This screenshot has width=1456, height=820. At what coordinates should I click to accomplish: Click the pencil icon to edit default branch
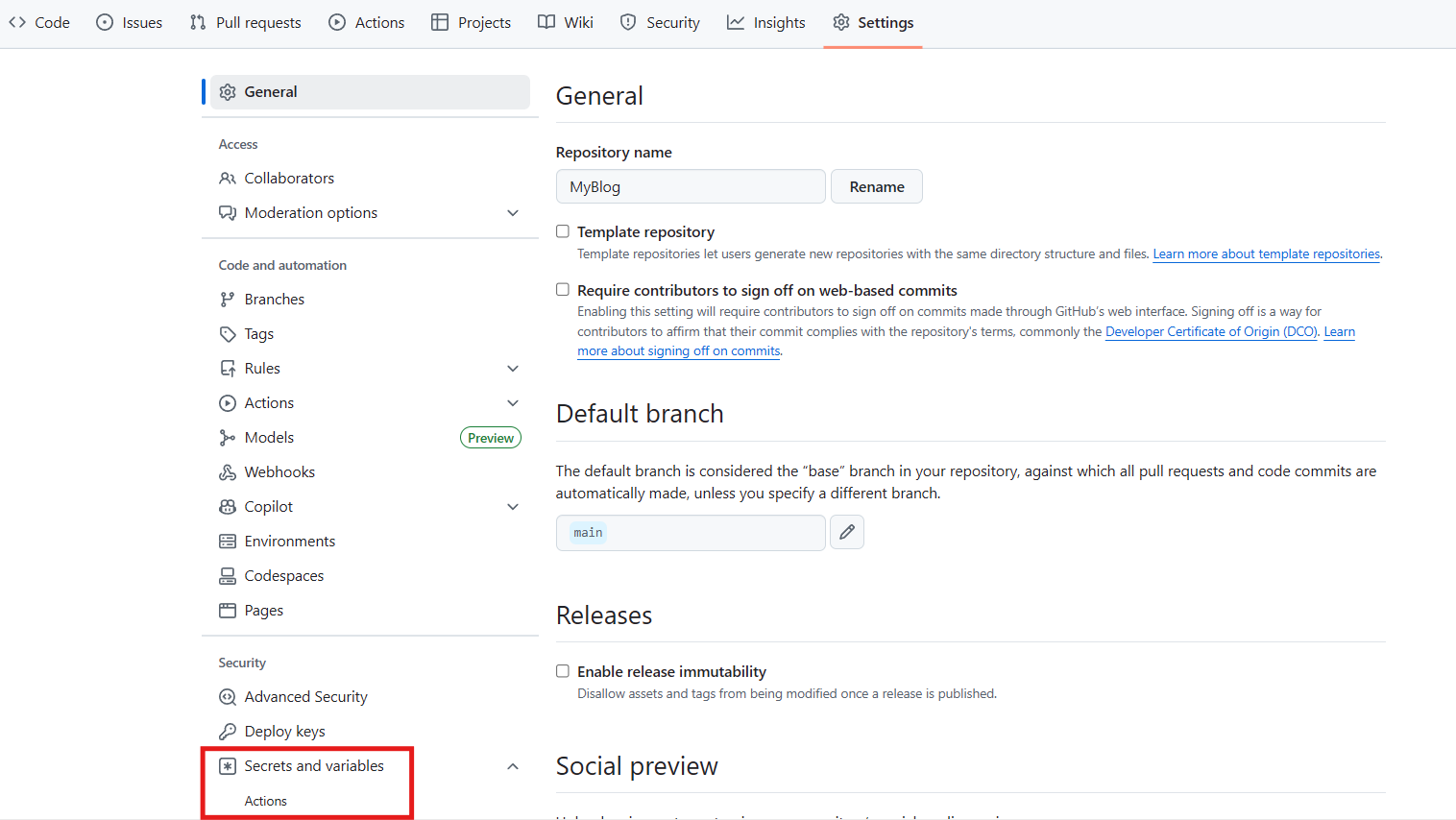click(x=846, y=532)
